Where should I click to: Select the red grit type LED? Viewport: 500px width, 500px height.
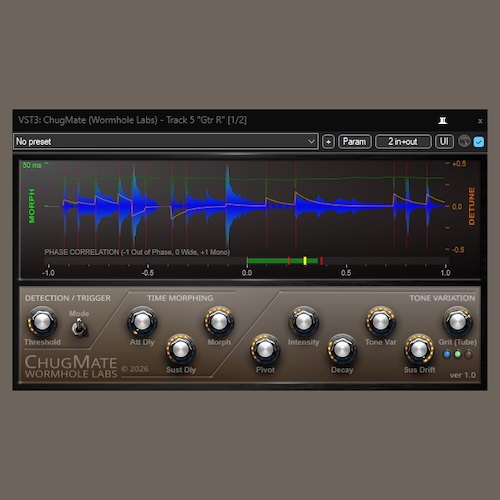pos(469,354)
